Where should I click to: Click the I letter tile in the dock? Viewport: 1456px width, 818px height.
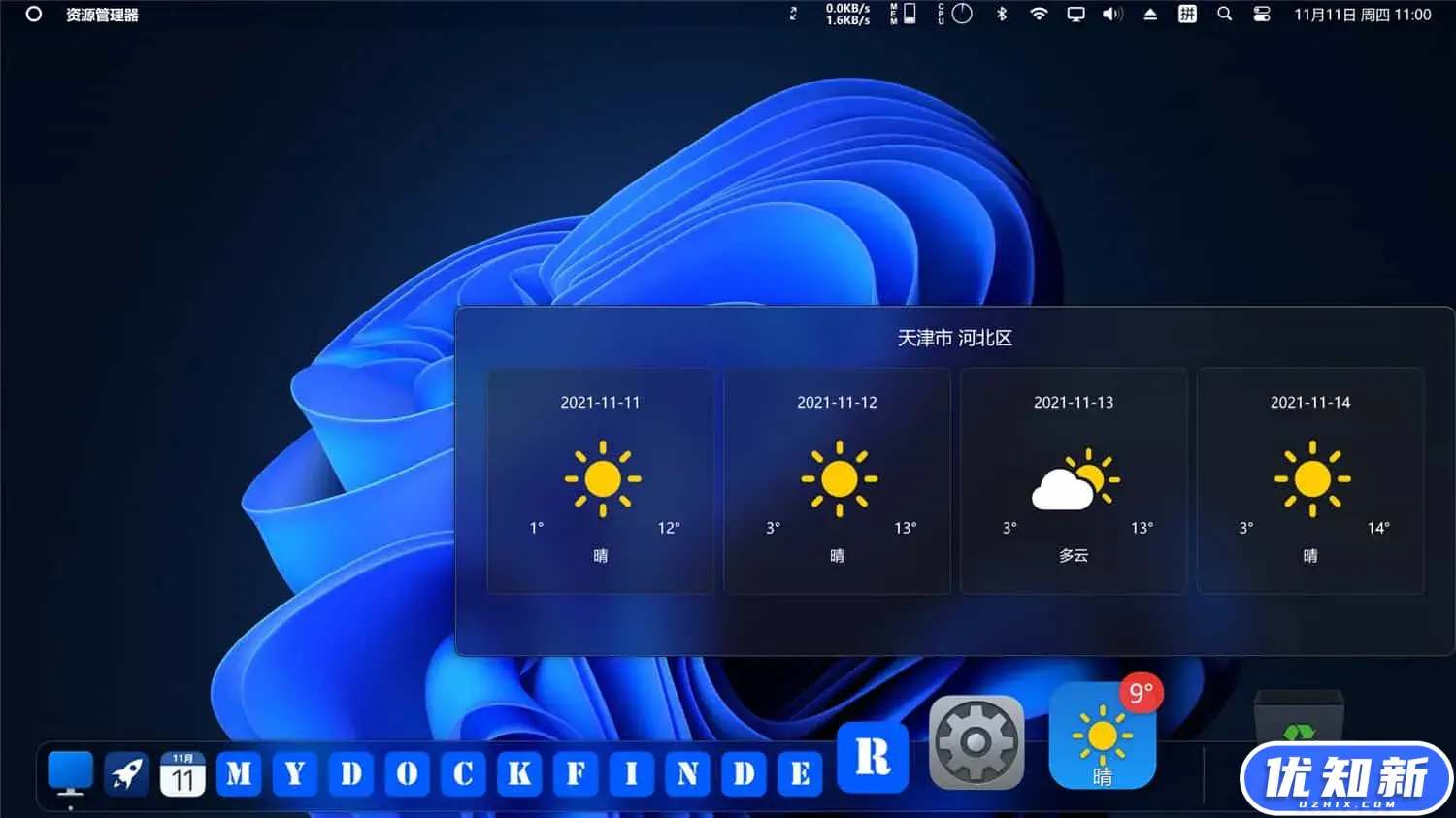[632, 773]
